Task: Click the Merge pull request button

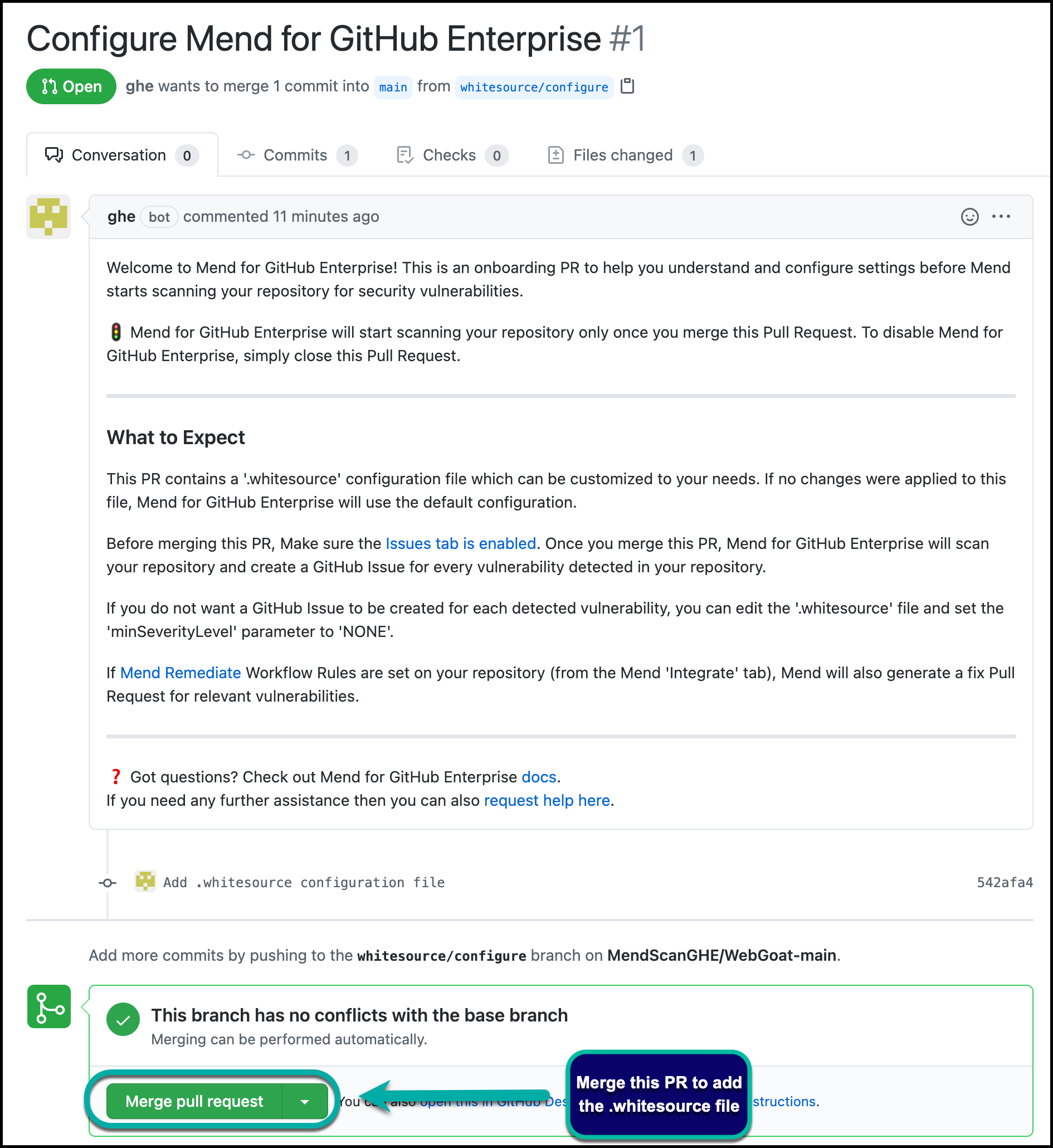Action: [x=194, y=1101]
